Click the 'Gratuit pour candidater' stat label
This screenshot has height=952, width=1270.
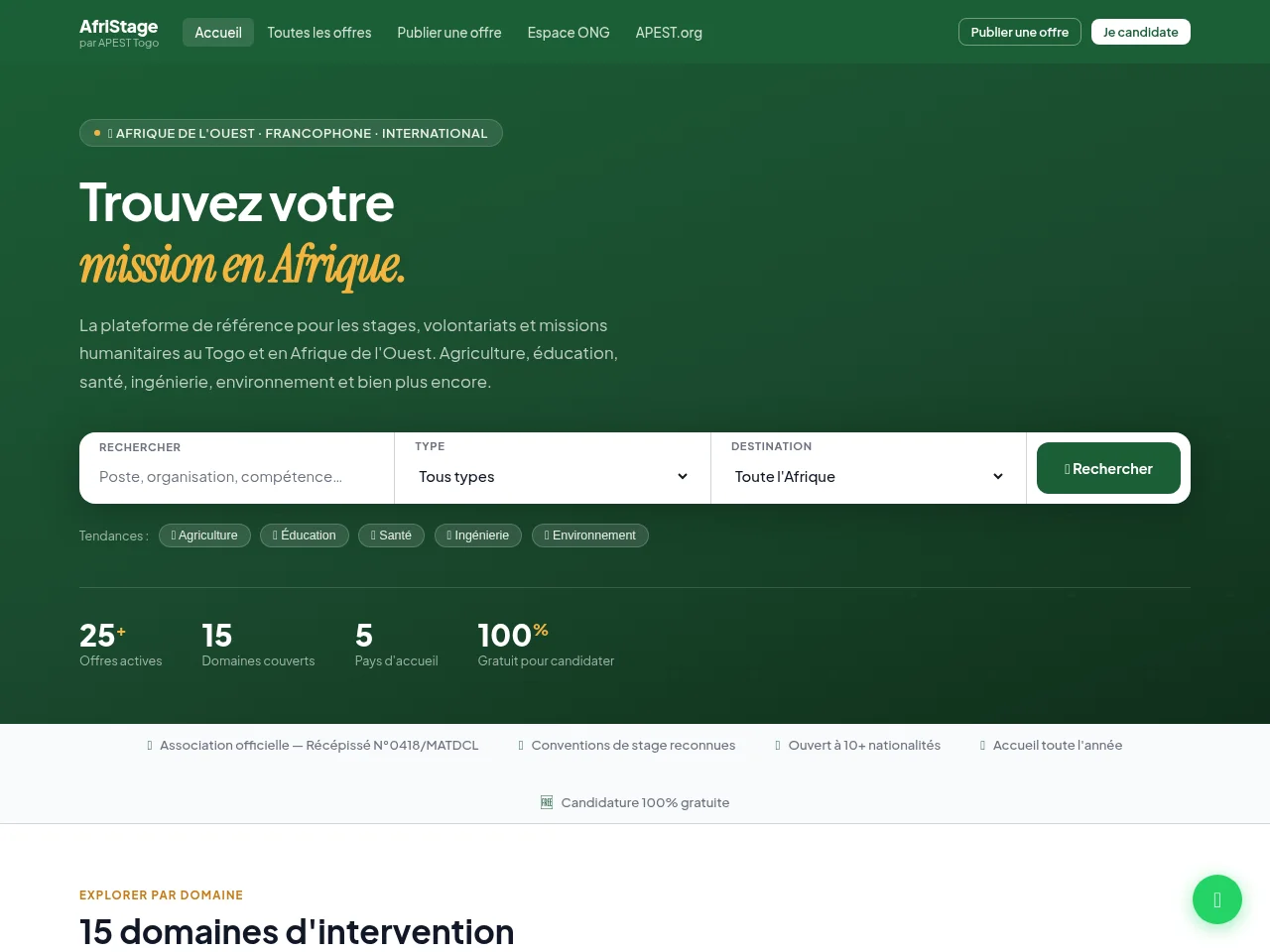546,660
